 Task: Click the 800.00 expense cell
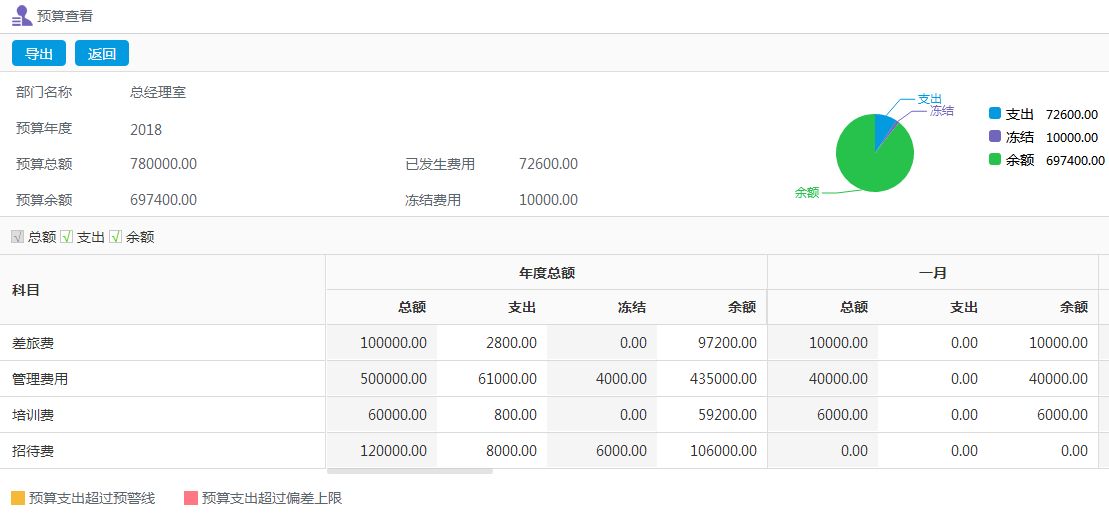click(x=492, y=416)
